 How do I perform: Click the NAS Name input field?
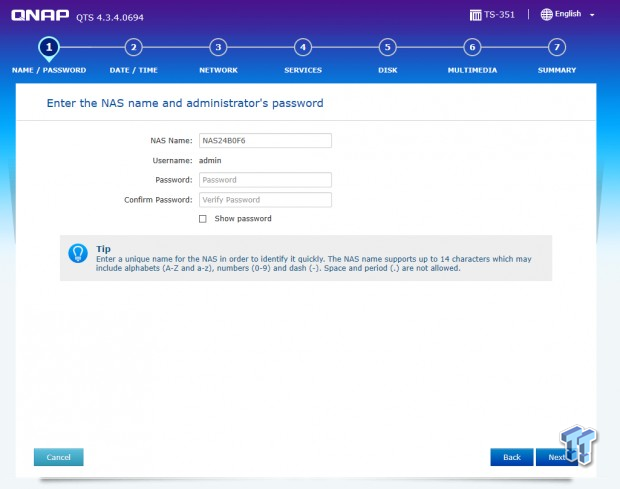(x=265, y=141)
